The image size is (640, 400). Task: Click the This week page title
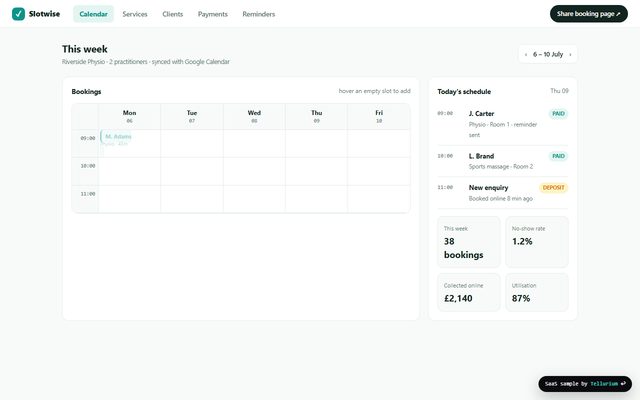pyautogui.click(x=84, y=49)
